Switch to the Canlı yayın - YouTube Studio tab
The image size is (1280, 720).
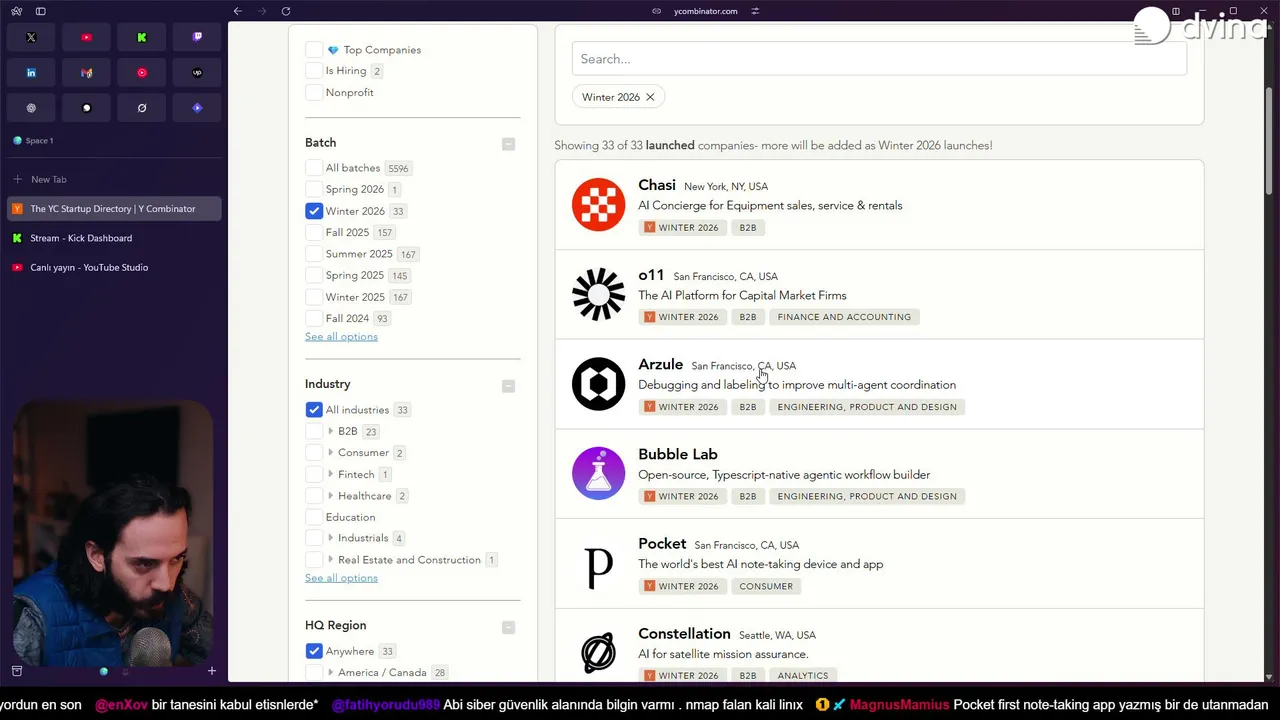pyautogui.click(x=113, y=267)
